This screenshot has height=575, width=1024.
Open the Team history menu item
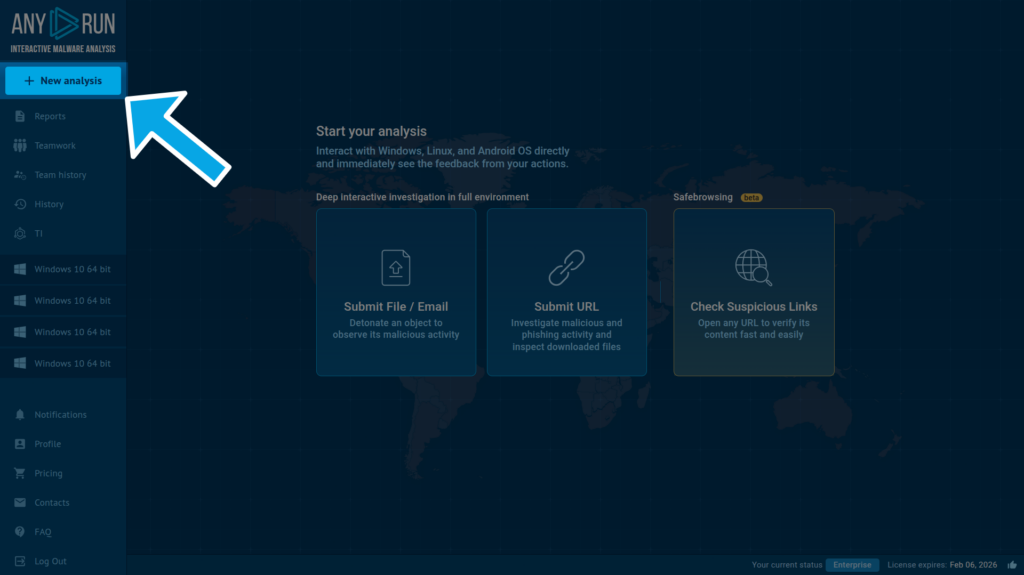coord(60,175)
